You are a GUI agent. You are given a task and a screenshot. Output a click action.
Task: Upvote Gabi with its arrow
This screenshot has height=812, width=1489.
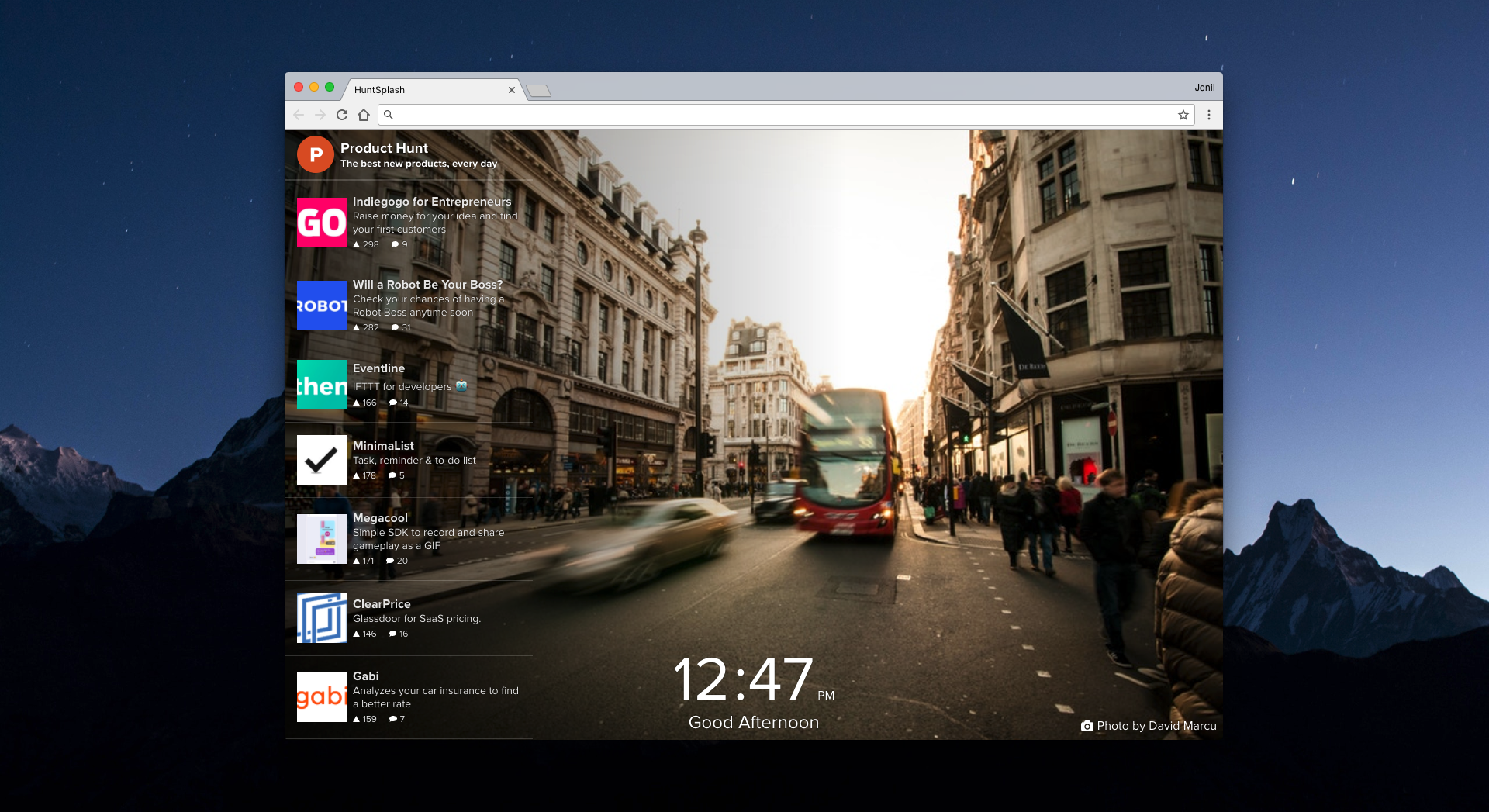pos(356,719)
